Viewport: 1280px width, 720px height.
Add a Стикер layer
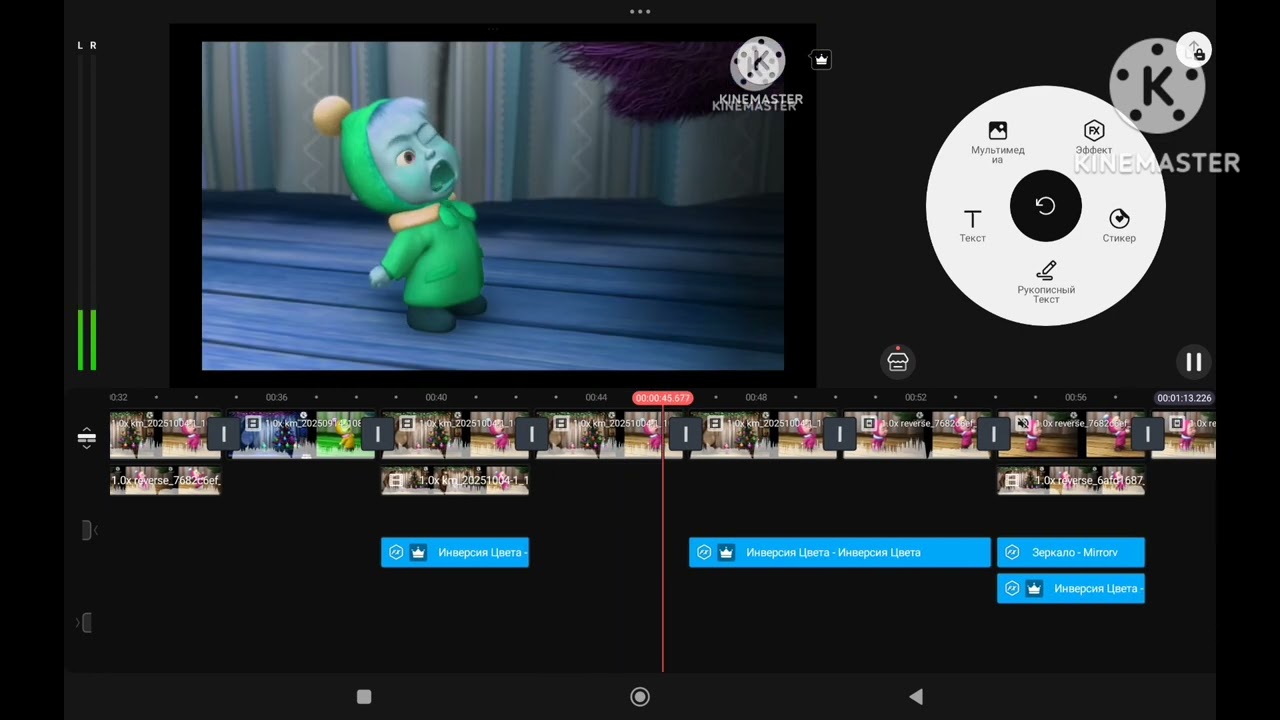pyautogui.click(x=1119, y=226)
